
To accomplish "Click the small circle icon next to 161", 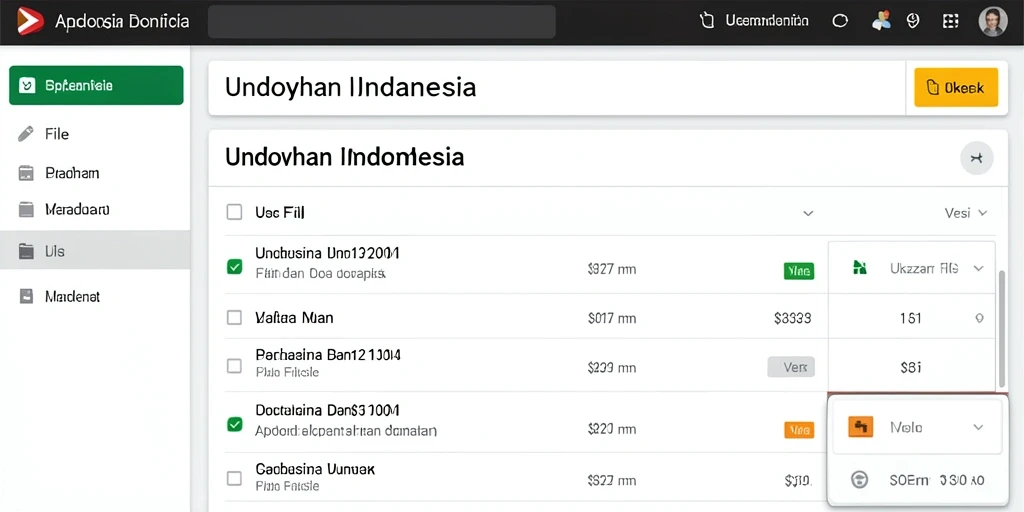I will [x=979, y=318].
